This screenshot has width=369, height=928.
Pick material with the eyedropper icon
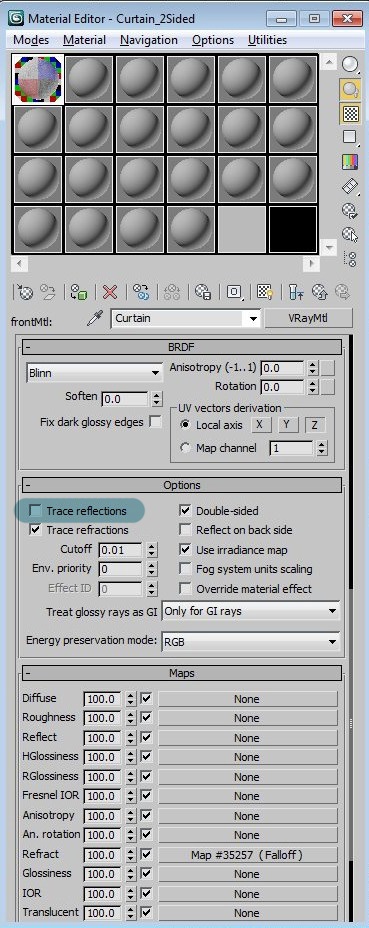(95, 318)
